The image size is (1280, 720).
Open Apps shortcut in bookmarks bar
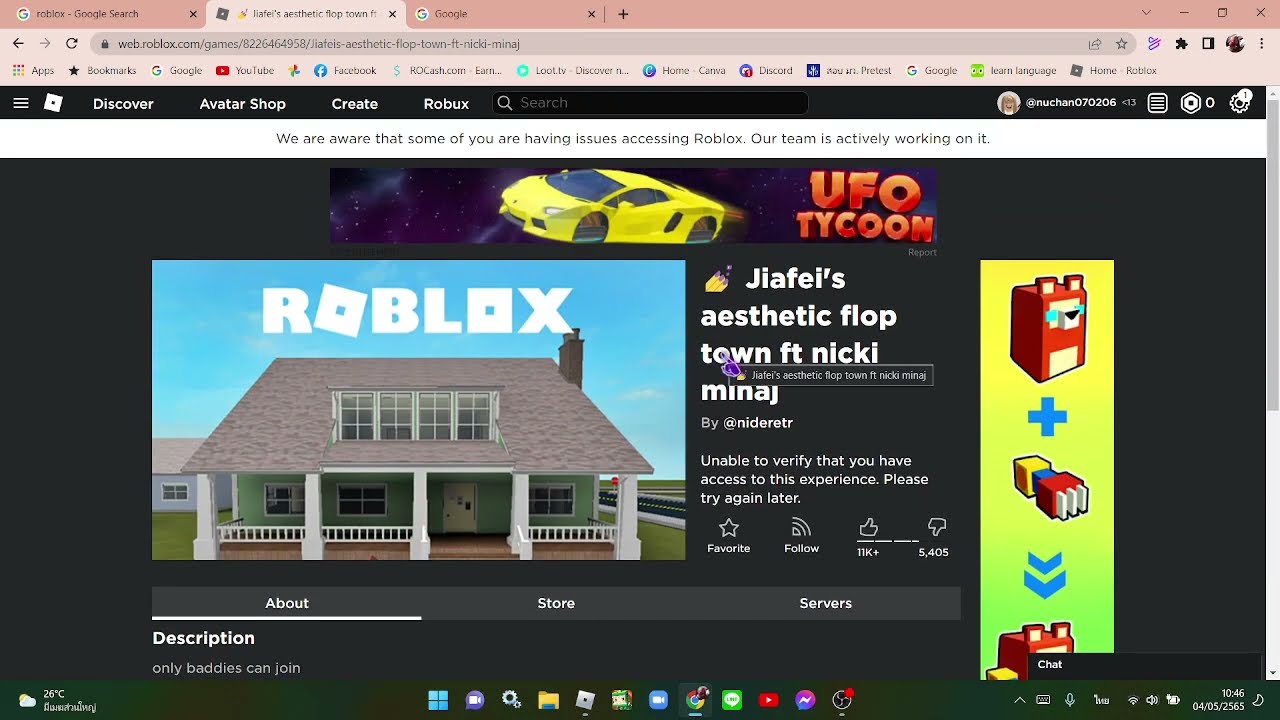point(33,71)
